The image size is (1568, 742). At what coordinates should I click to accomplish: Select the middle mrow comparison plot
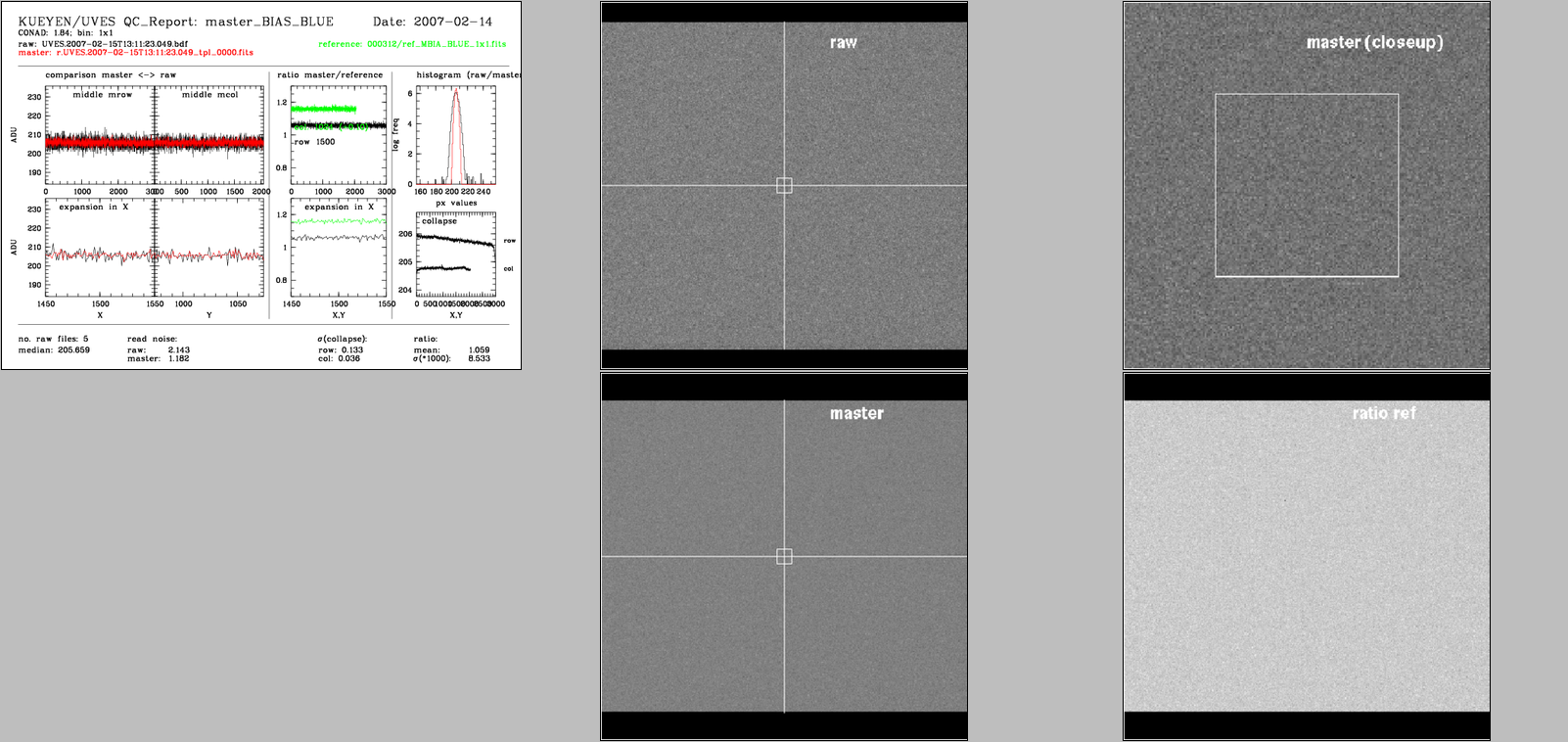[100, 135]
